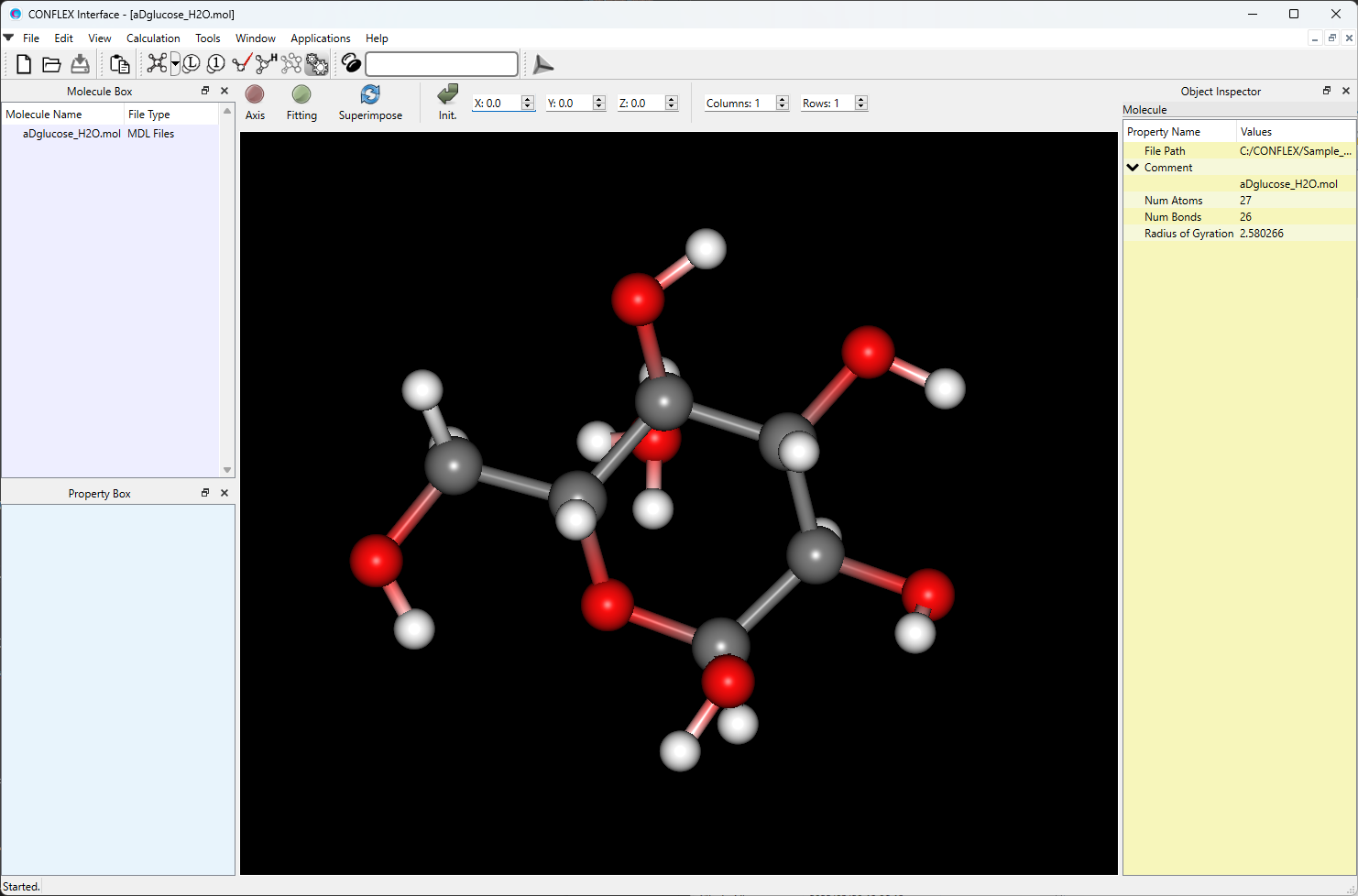Click the run arrow icon beside the search field
The image size is (1358, 896).
pyautogui.click(x=542, y=64)
